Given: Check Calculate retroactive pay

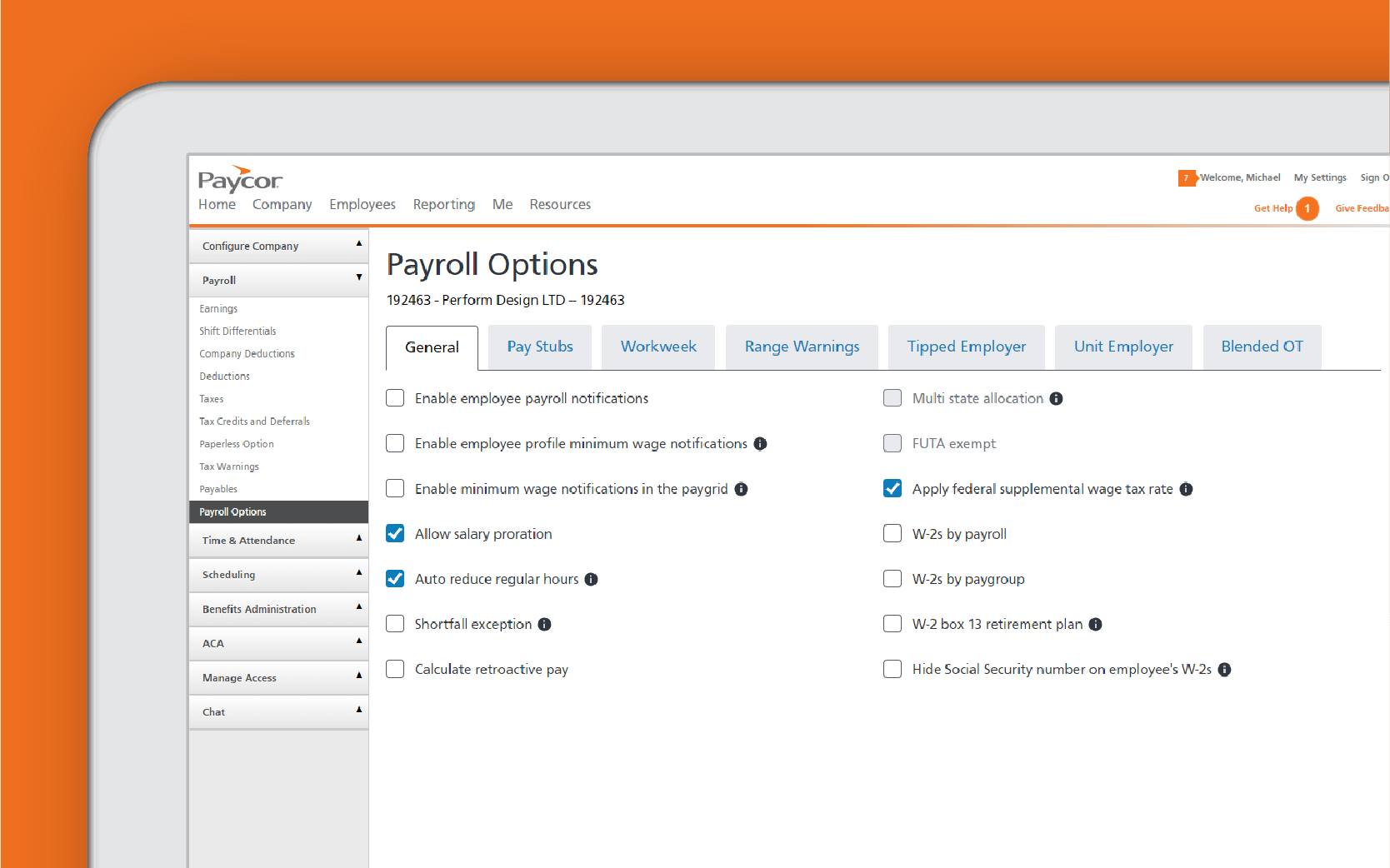Looking at the screenshot, I should 395,668.
